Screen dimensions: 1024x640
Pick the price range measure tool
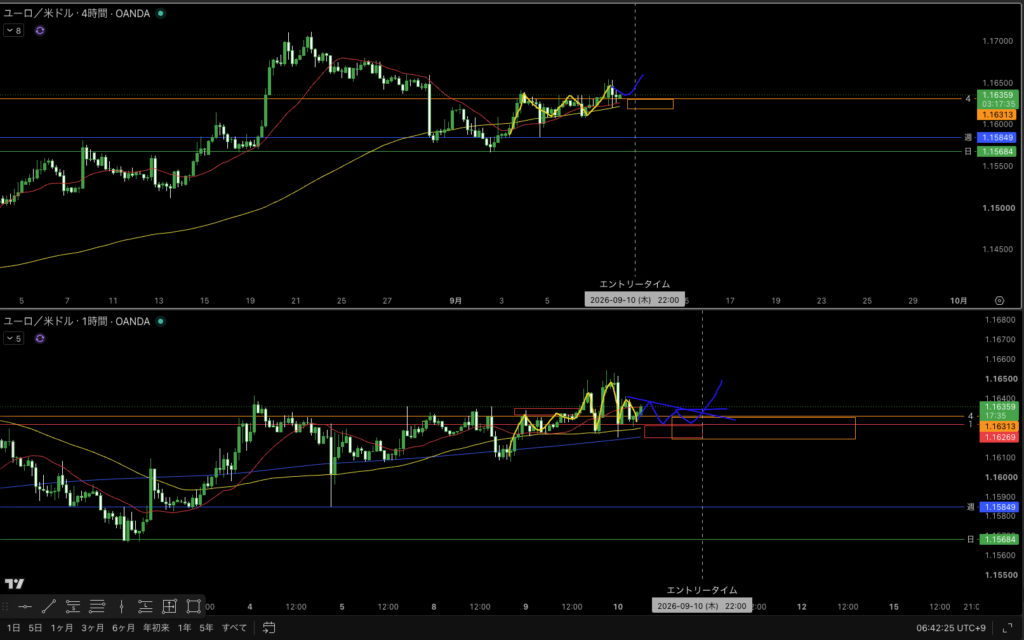169,606
